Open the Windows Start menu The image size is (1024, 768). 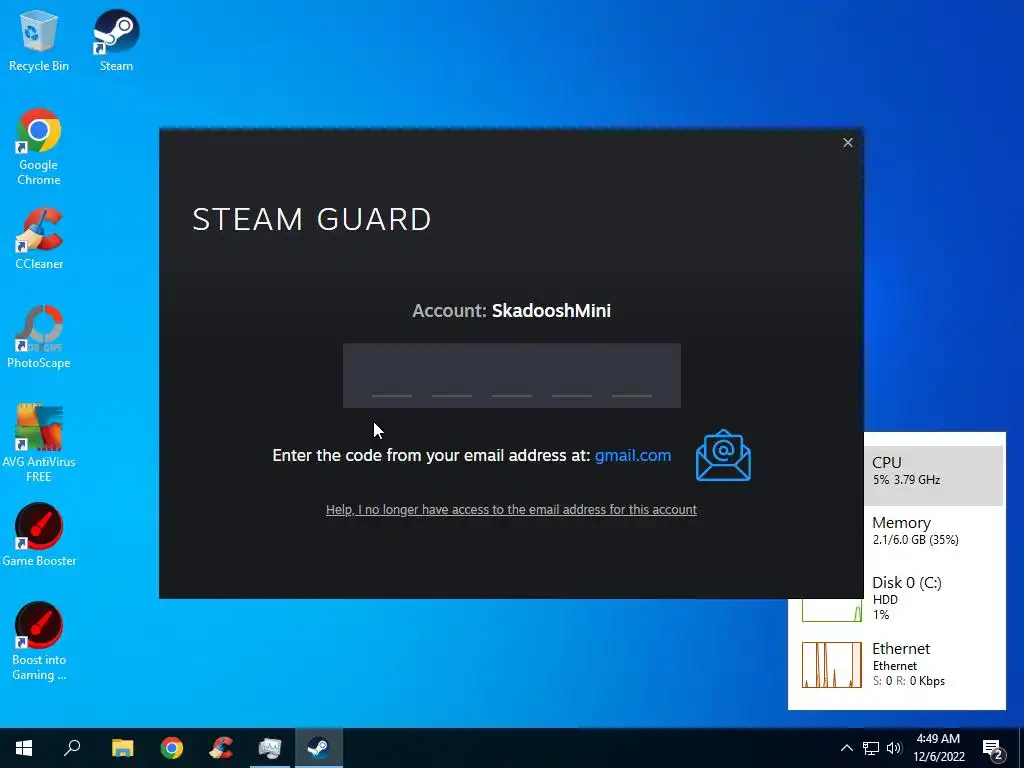pos(24,748)
